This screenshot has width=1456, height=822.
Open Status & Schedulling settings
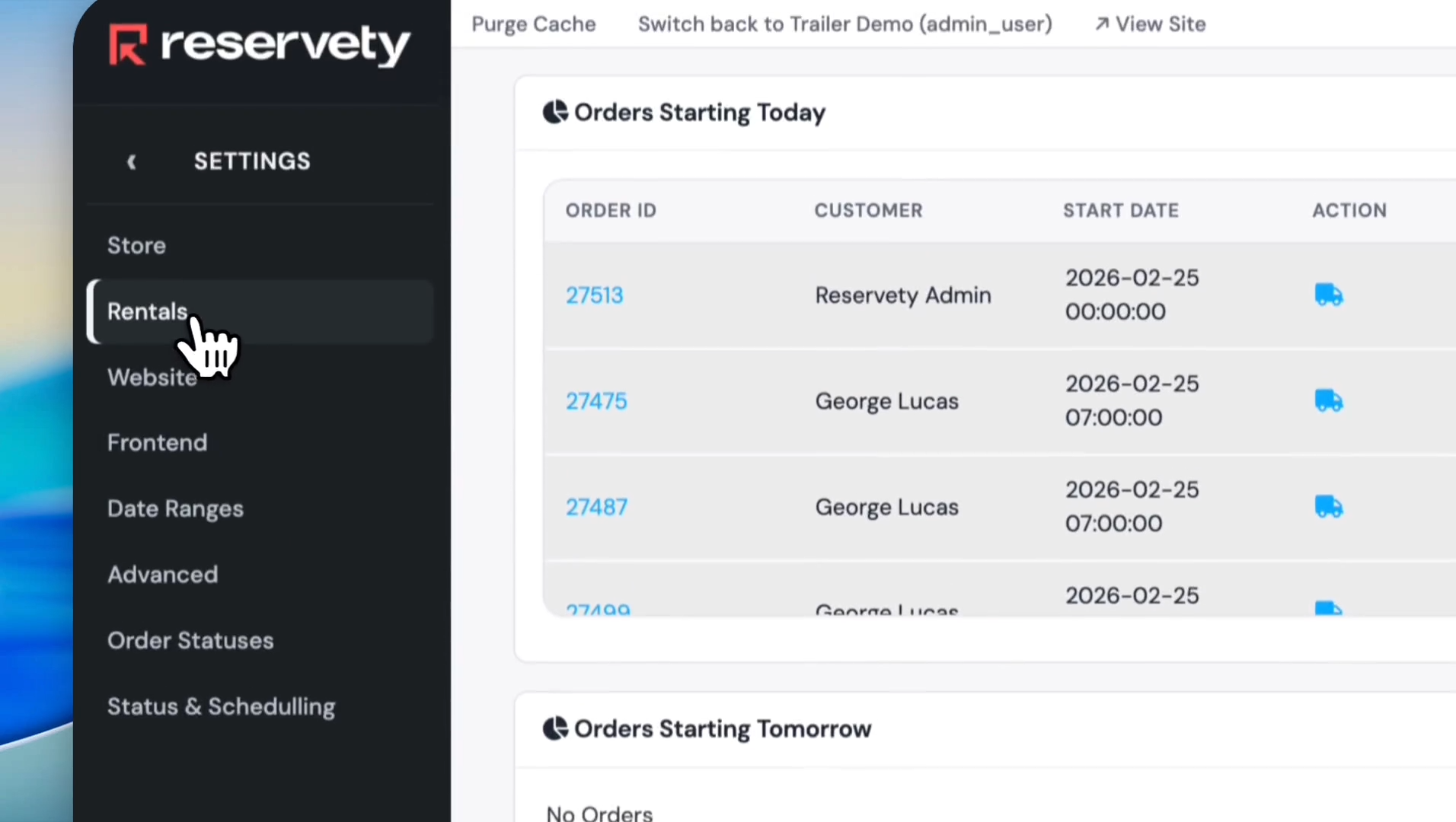point(221,706)
